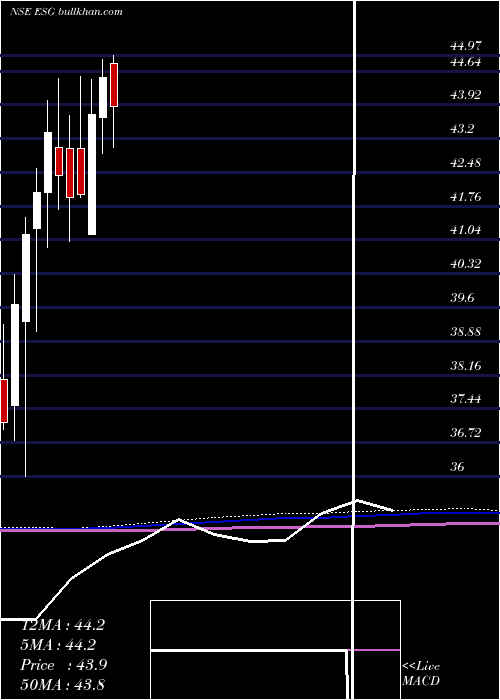Click the 36.72 price axis label
This screenshot has height=700, width=500.
[x=466, y=433]
